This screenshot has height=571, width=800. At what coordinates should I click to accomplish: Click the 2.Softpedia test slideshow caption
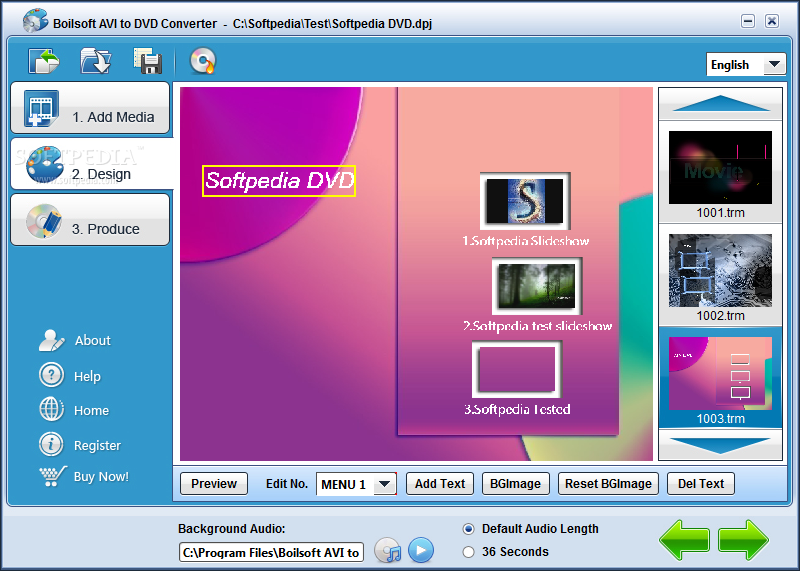tap(537, 326)
